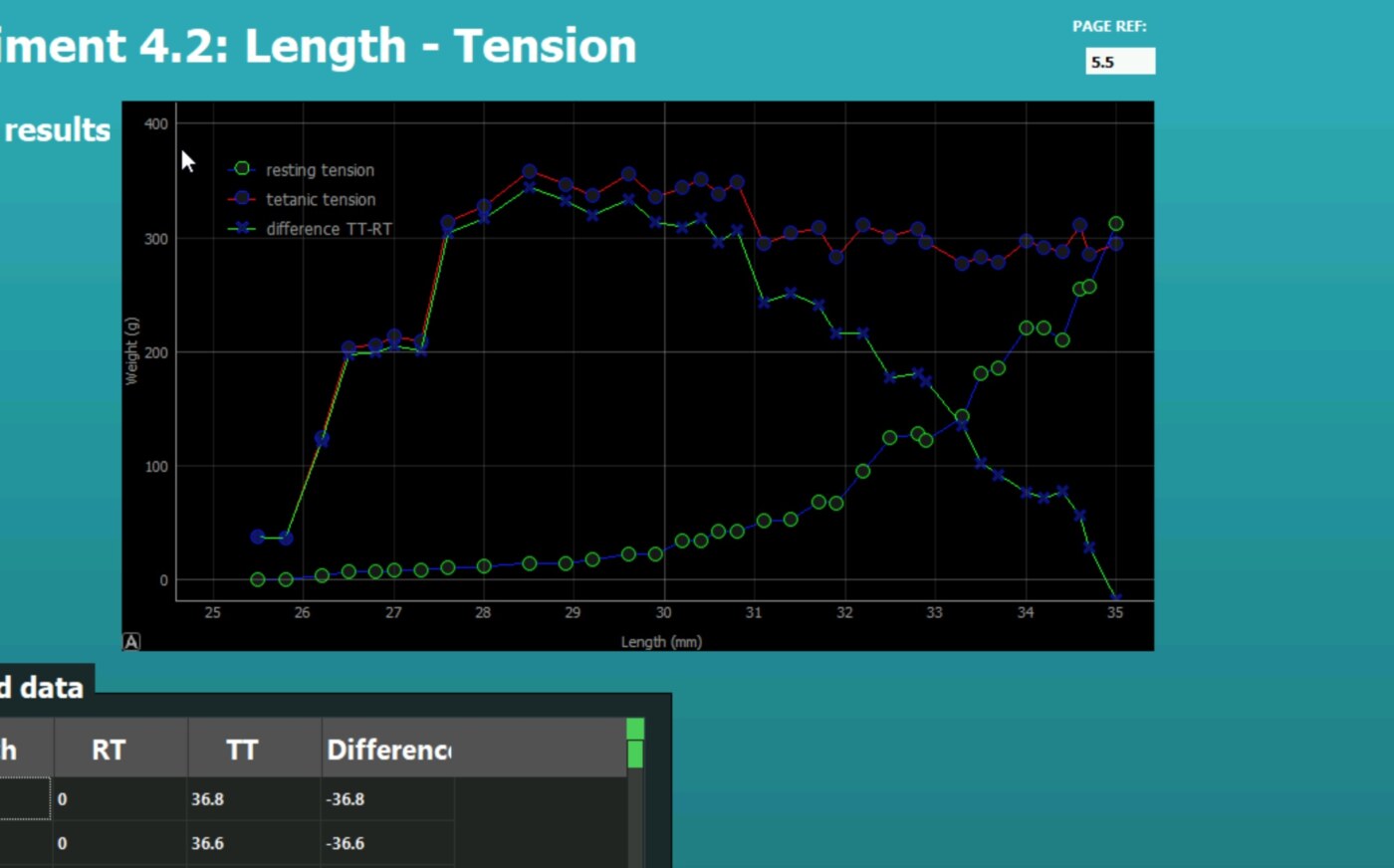Click the difference TT-RT legend marker
This screenshot has height=868, width=1394.
click(x=242, y=229)
